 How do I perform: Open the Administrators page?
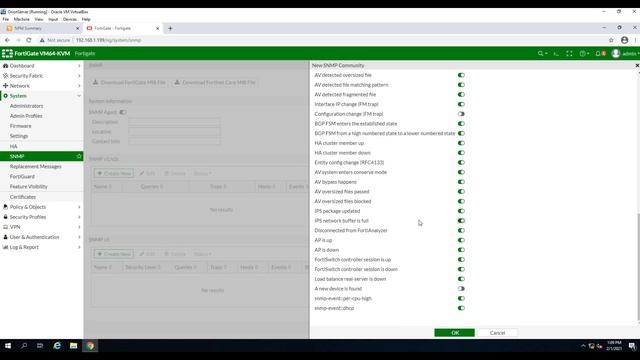tap(26, 106)
